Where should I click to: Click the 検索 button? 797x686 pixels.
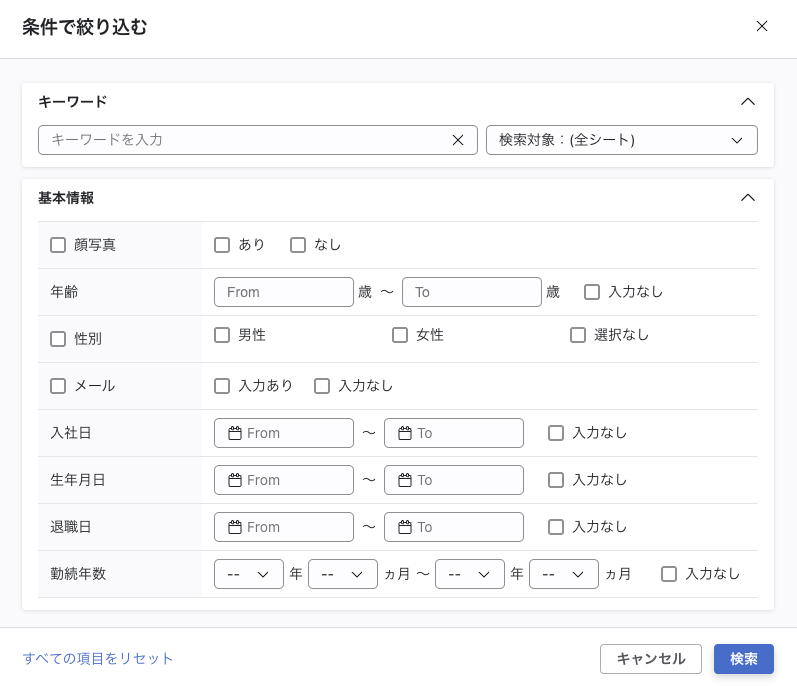point(744,659)
